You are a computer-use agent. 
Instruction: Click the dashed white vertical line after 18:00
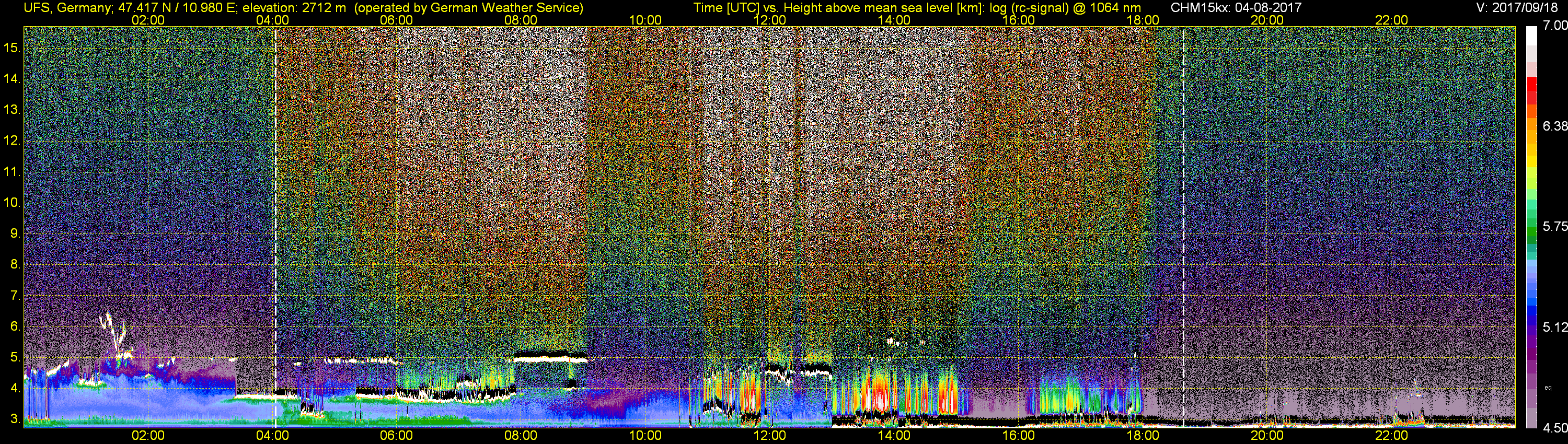click(1183, 226)
